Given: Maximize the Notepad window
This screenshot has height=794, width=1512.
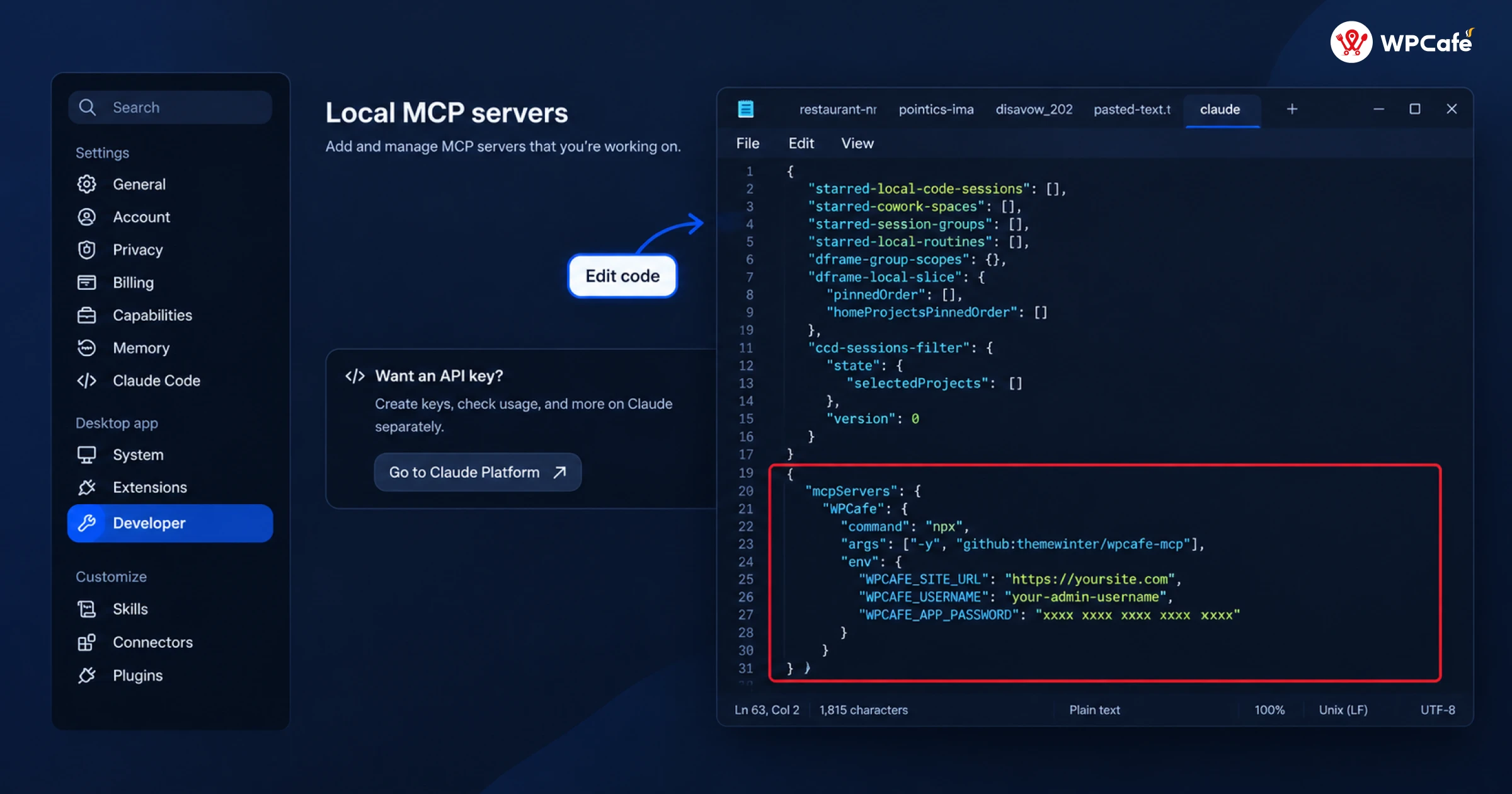Looking at the screenshot, I should (x=1415, y=109).
